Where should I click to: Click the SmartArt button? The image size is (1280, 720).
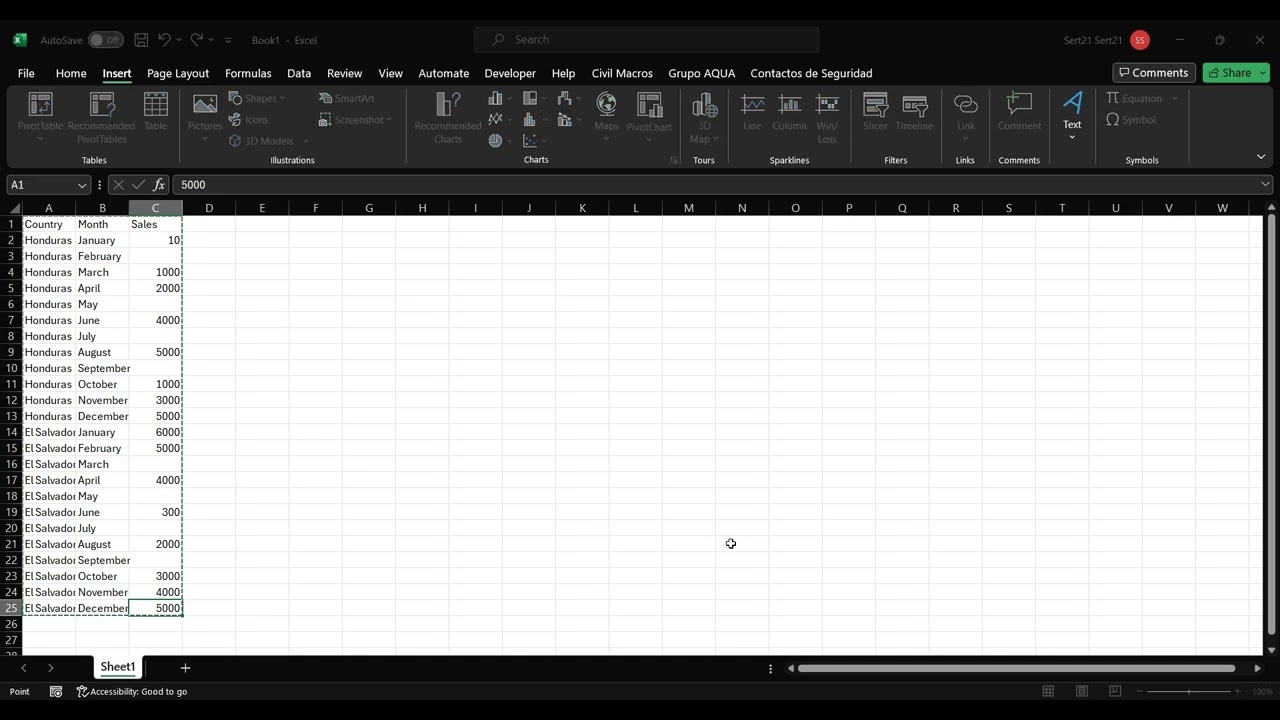(x=347, y=98)
